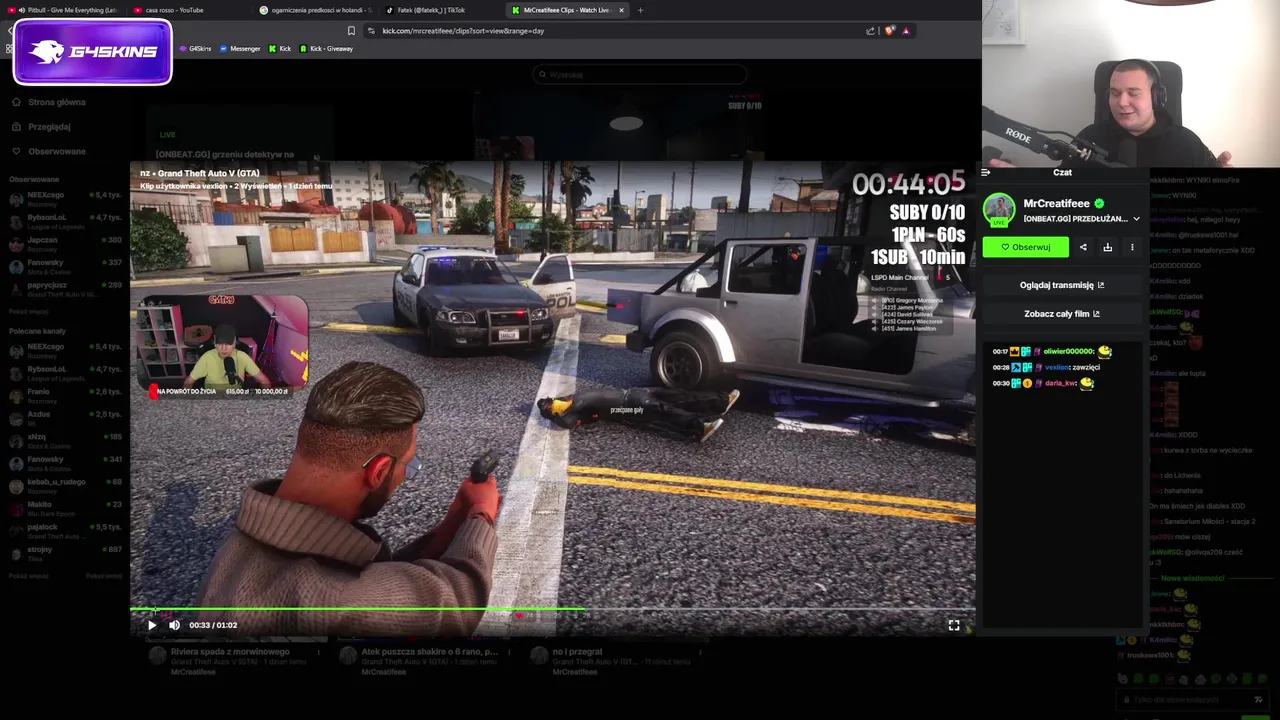1280x720 pixels.
Task: Open Makito recommended channel
Action: [x=65, y=508]
